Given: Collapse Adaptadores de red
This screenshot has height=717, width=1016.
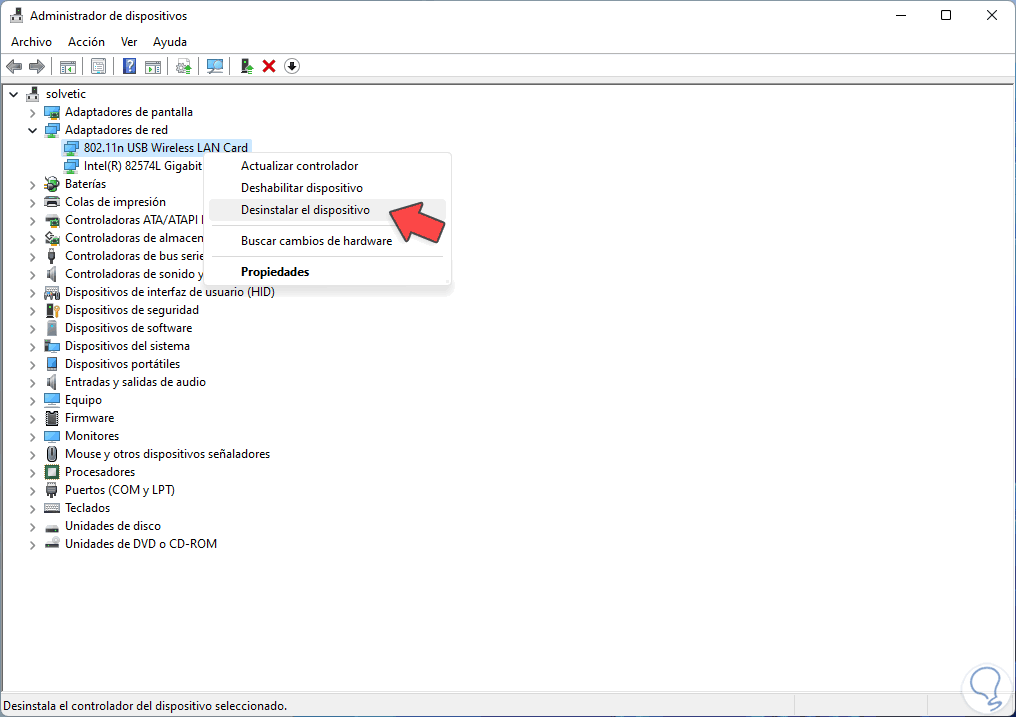Looking at the screenshot, I should (x=32, y=130).
